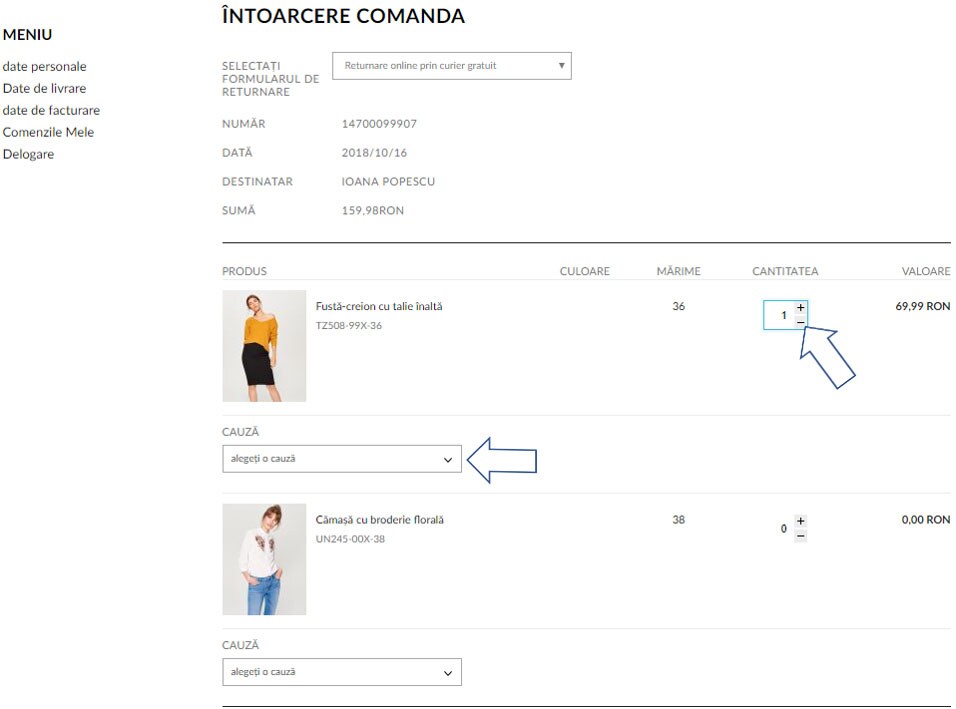Decrease quantity for the Cămașă floral shirt
The image size is (956, 709).
point(801,536)
